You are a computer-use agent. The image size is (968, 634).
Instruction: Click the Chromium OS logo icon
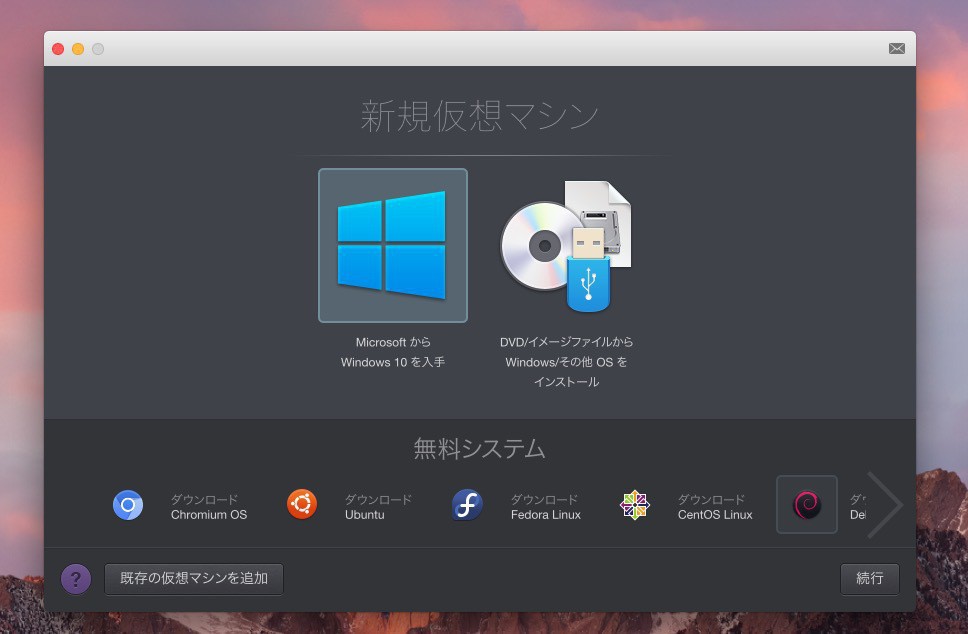point(128,505)
